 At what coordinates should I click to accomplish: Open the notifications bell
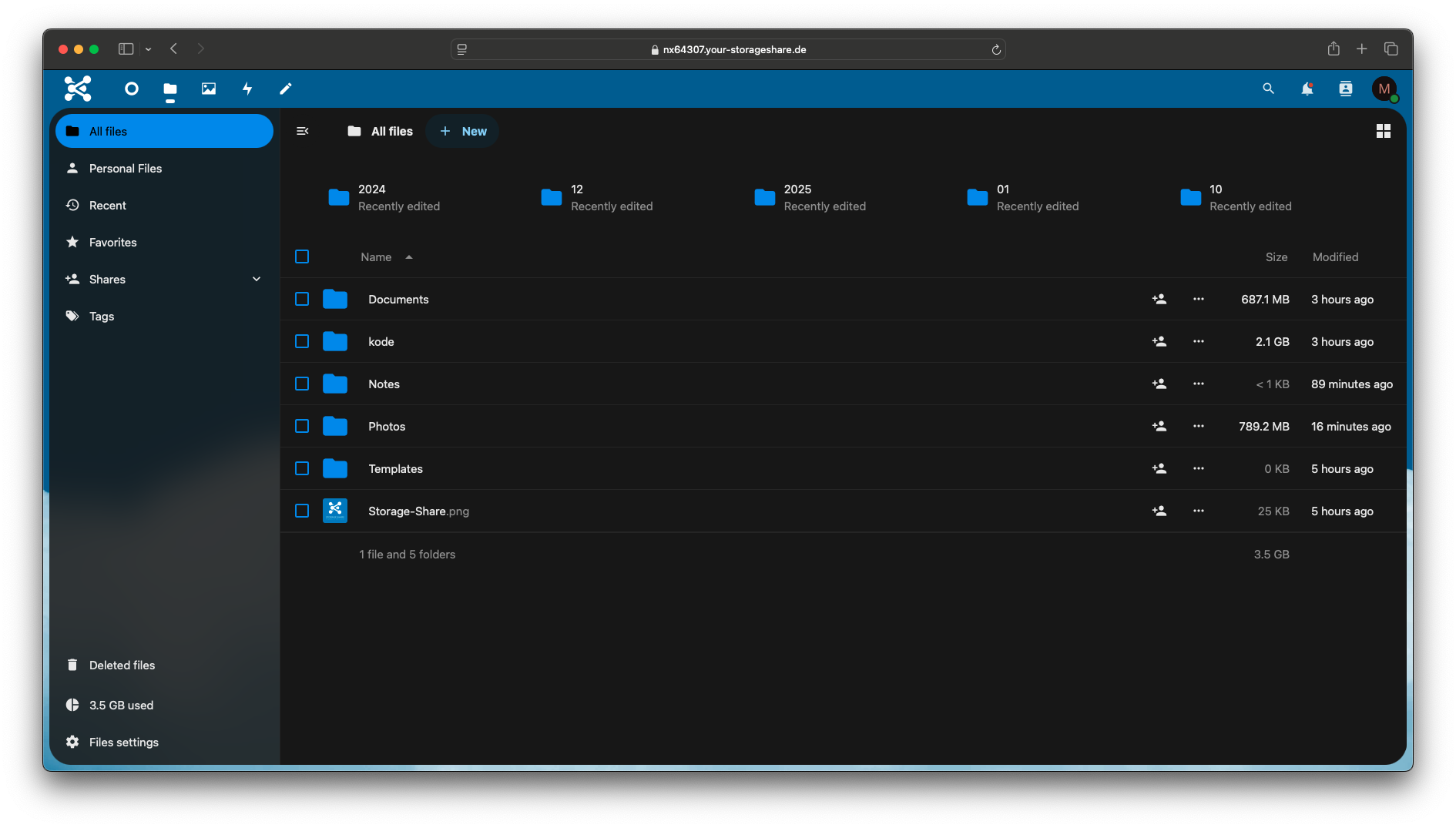[x=1307, y=89]
